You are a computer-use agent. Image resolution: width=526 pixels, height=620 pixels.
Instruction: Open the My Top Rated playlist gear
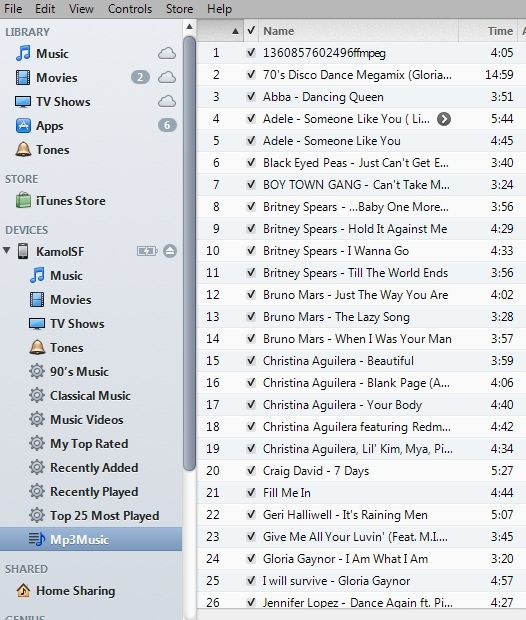pyautogui.click(x=37, y=443)
